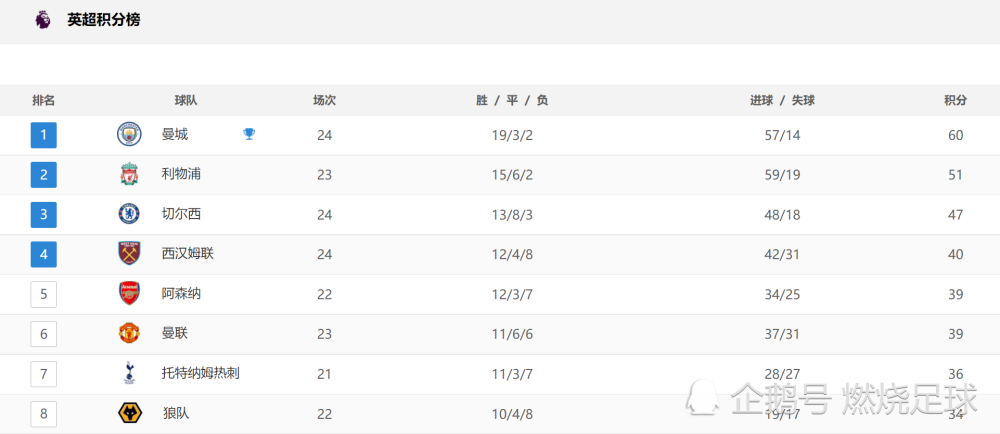Click the Liverpool club crest
The width and height of the screenshot is (1000, 434).
point(129,175)
